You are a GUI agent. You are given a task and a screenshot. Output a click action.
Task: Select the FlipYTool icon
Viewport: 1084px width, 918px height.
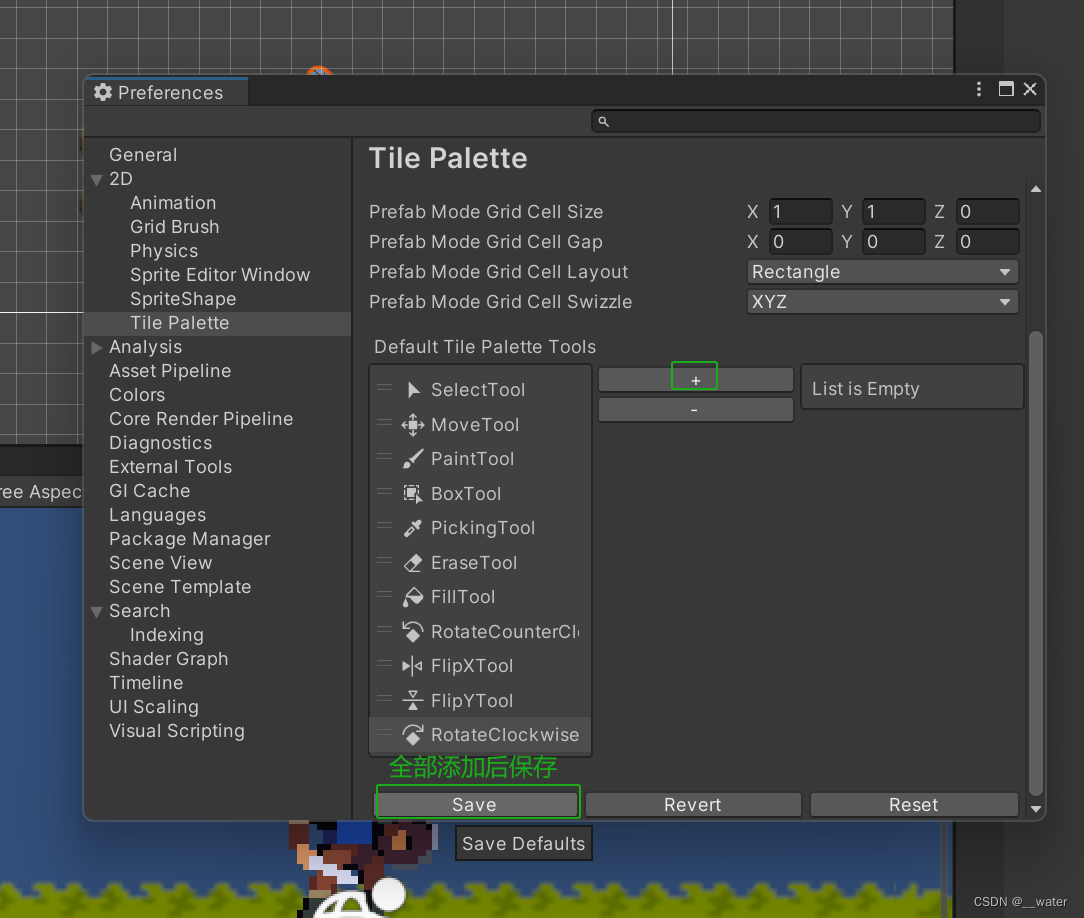[413, 700]
